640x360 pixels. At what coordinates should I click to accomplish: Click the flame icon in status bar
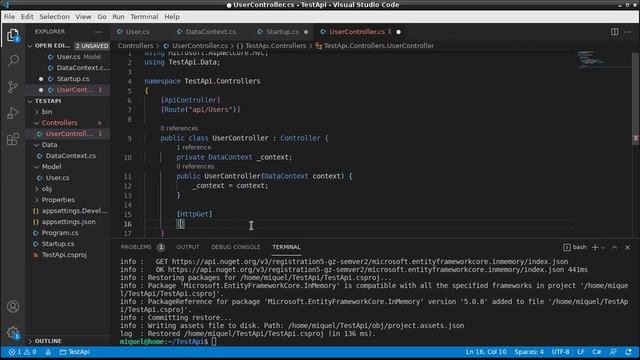point(48,352)
